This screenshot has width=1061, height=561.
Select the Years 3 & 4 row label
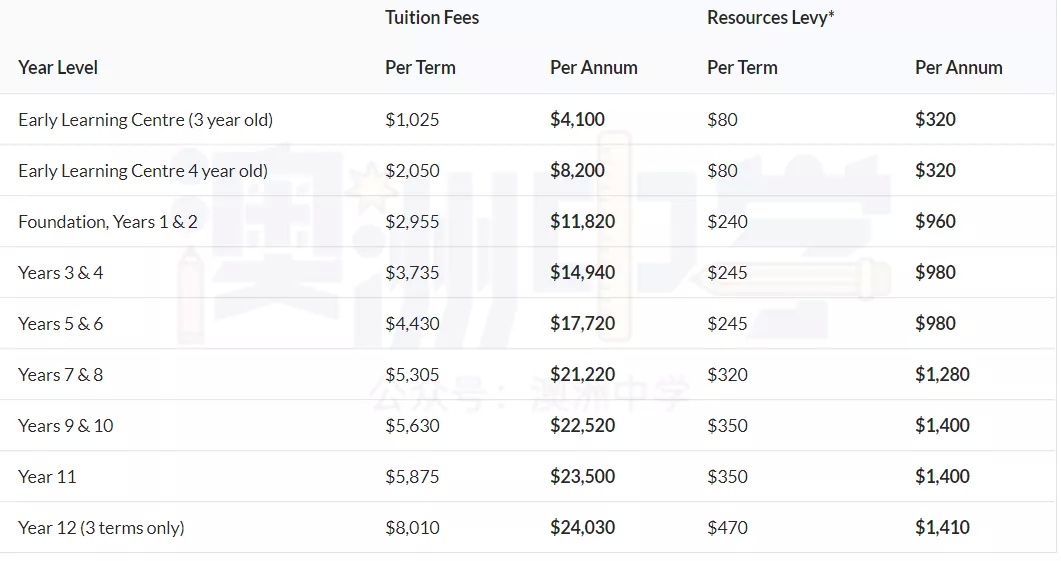point(61,273)
